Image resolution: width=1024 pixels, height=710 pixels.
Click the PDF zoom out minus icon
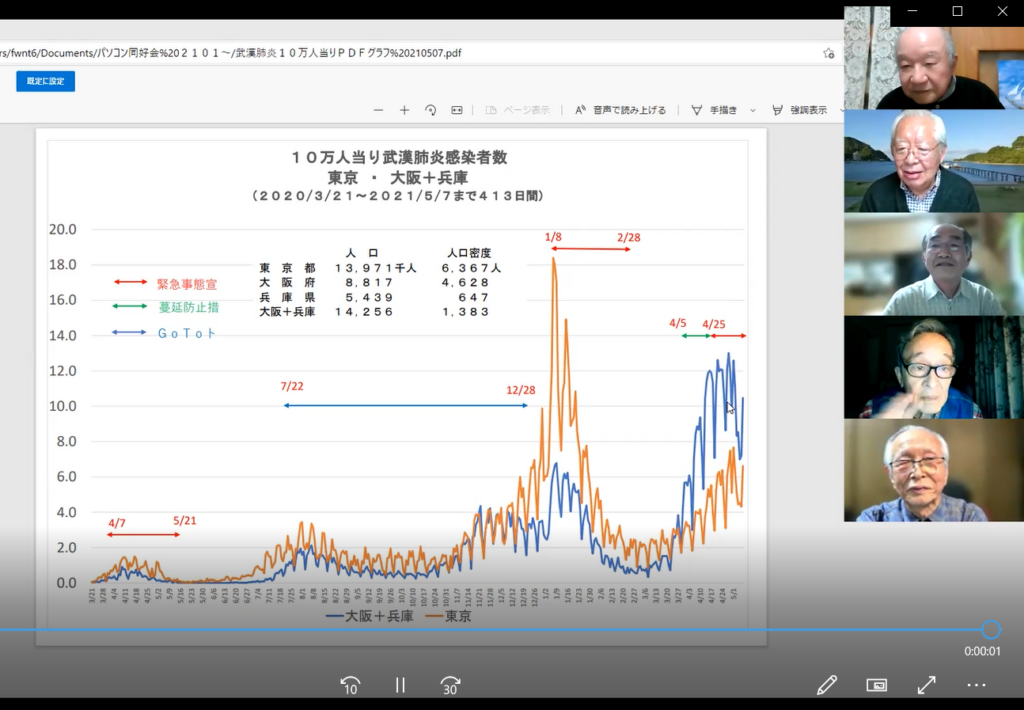(x=378, y=110)
